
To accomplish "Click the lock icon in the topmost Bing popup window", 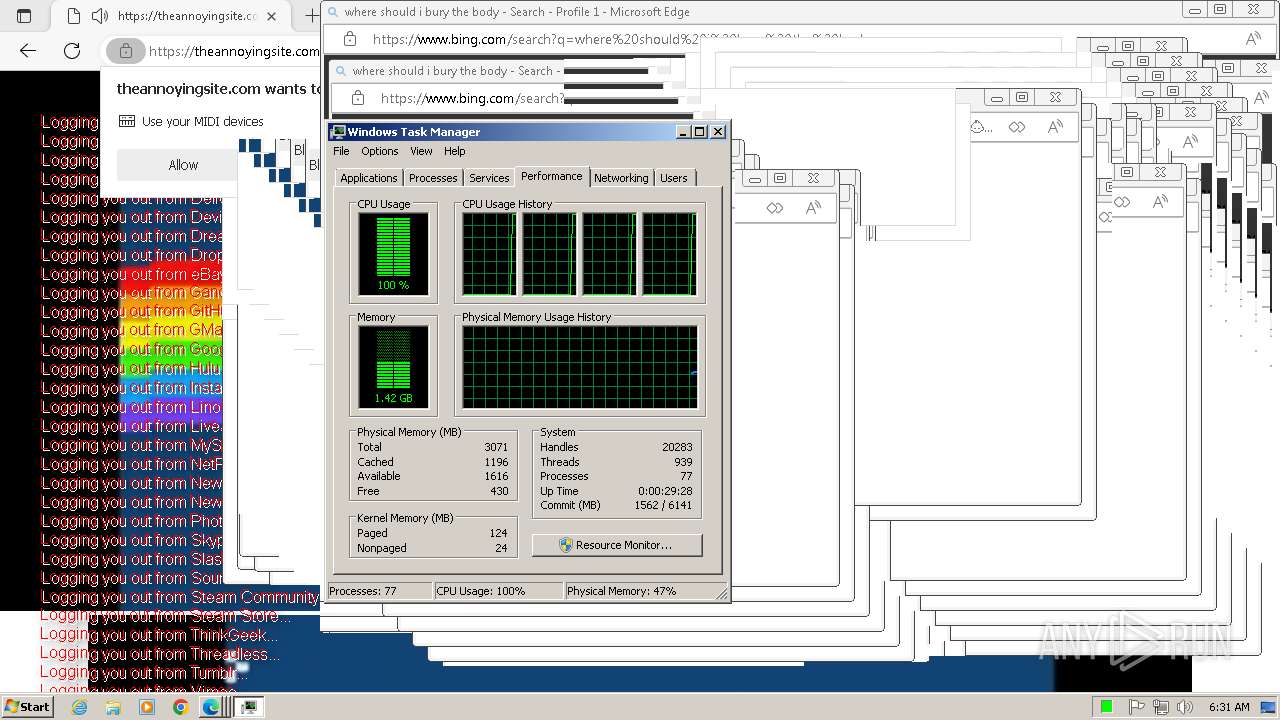I will pyautogui.click(x=350, y=39).
